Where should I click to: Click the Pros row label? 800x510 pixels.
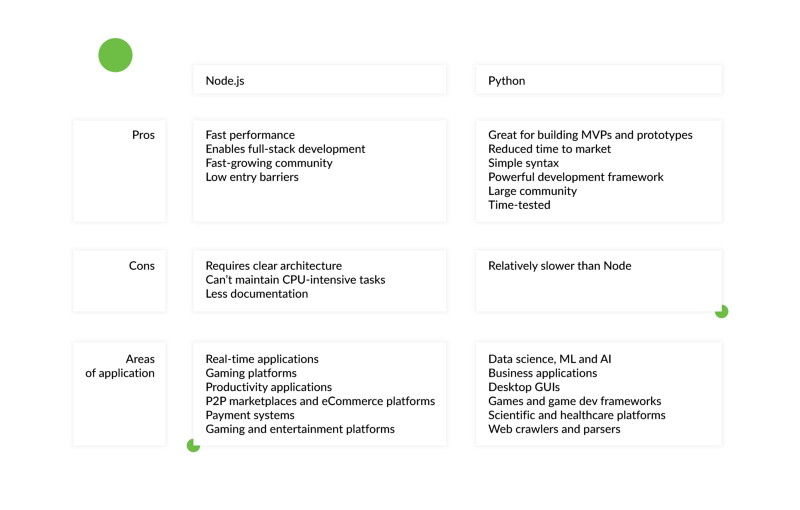(x=143, y=135)
